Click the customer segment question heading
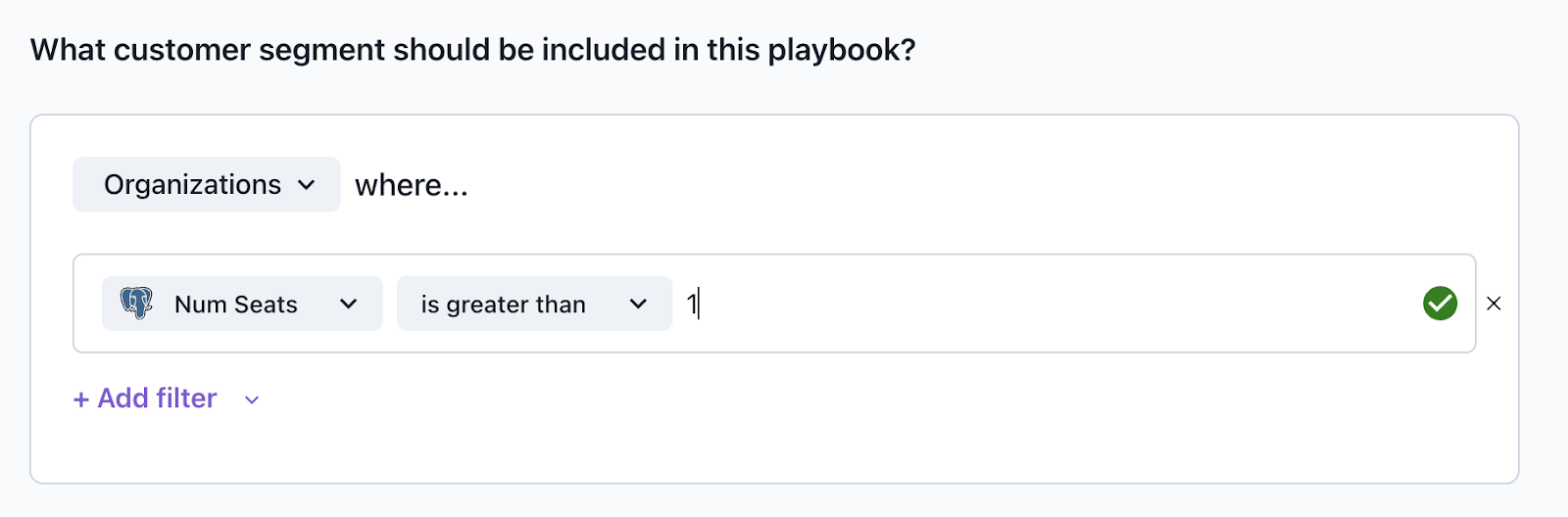Image resolution: width=1568 pixels, height=517 pixels. [472, 50]
